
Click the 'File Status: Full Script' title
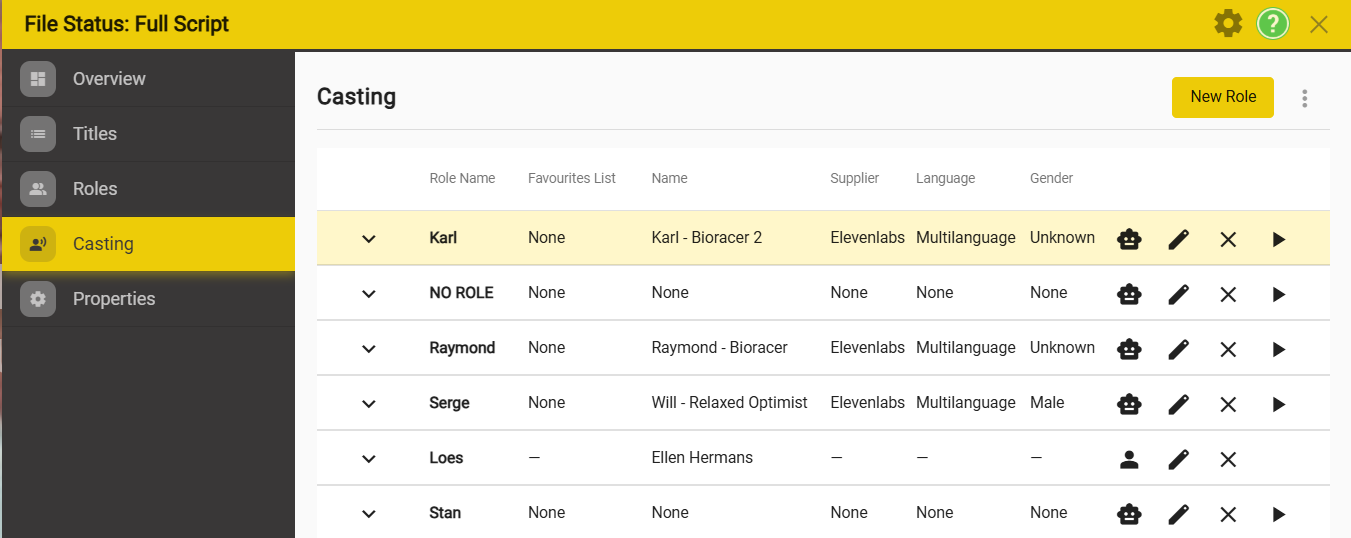point(127,24)
